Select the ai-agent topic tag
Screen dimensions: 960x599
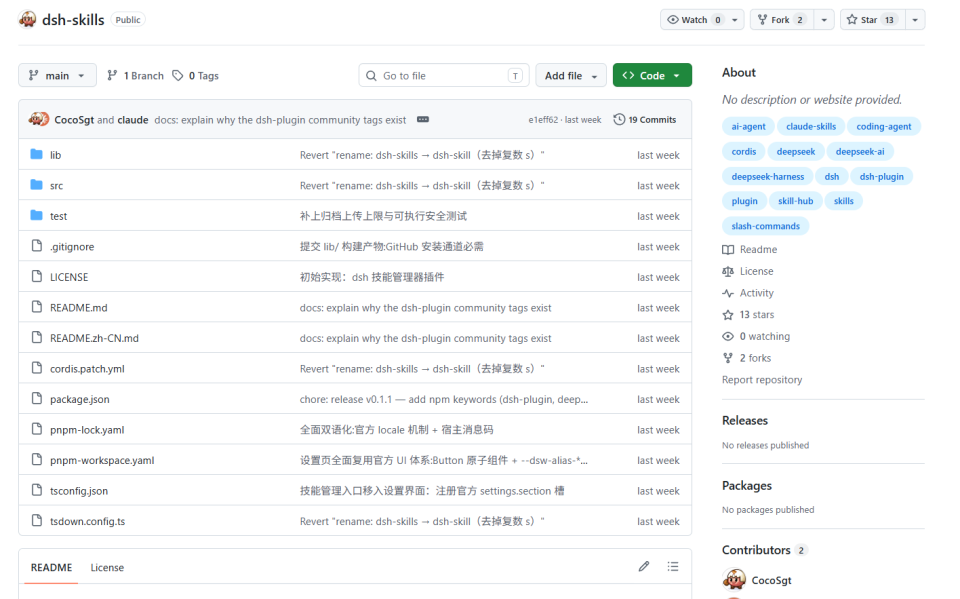click(x=748, y=126)
